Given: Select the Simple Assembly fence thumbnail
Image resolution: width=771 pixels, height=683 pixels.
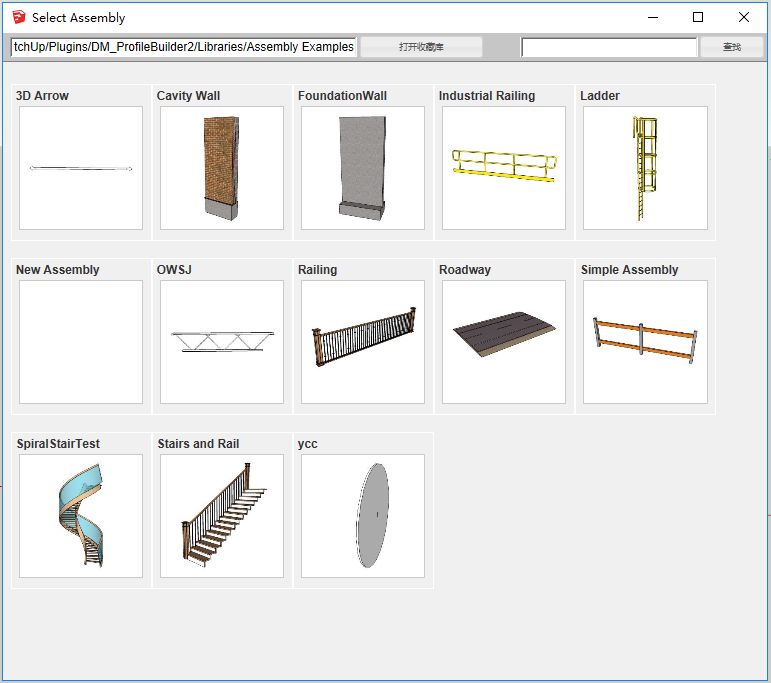Looking at the screenshot, I should (645, 342).
